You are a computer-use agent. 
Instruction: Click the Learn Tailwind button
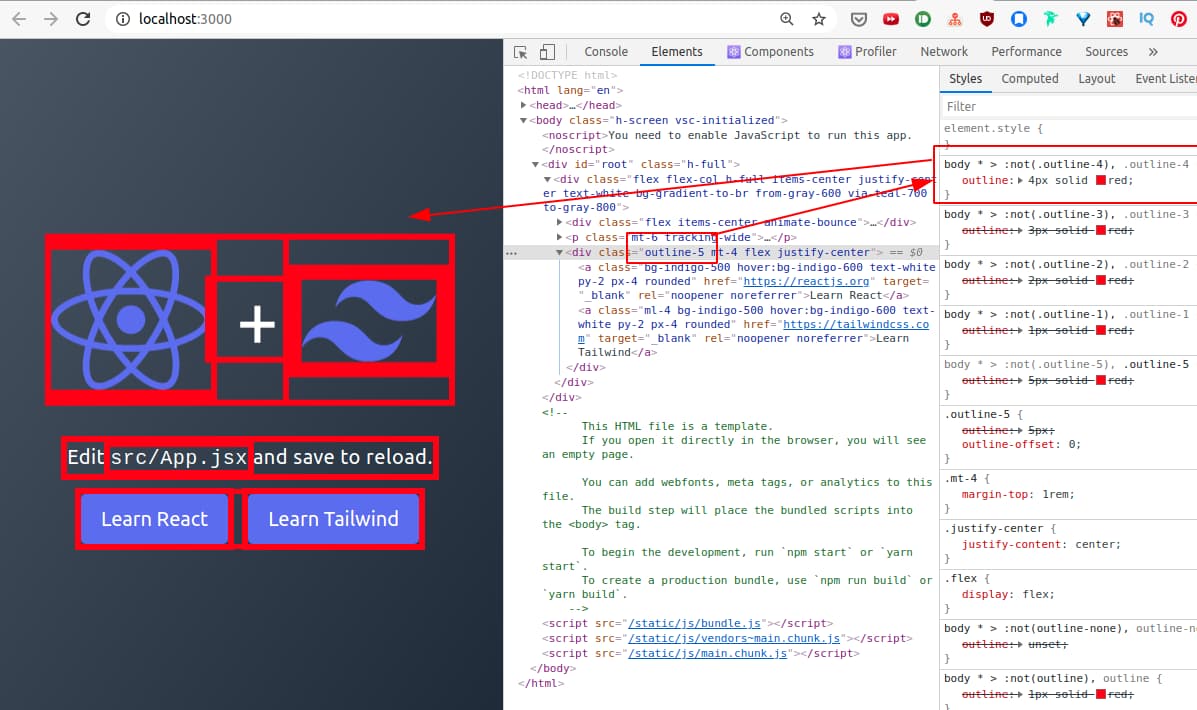coord(333,519)
